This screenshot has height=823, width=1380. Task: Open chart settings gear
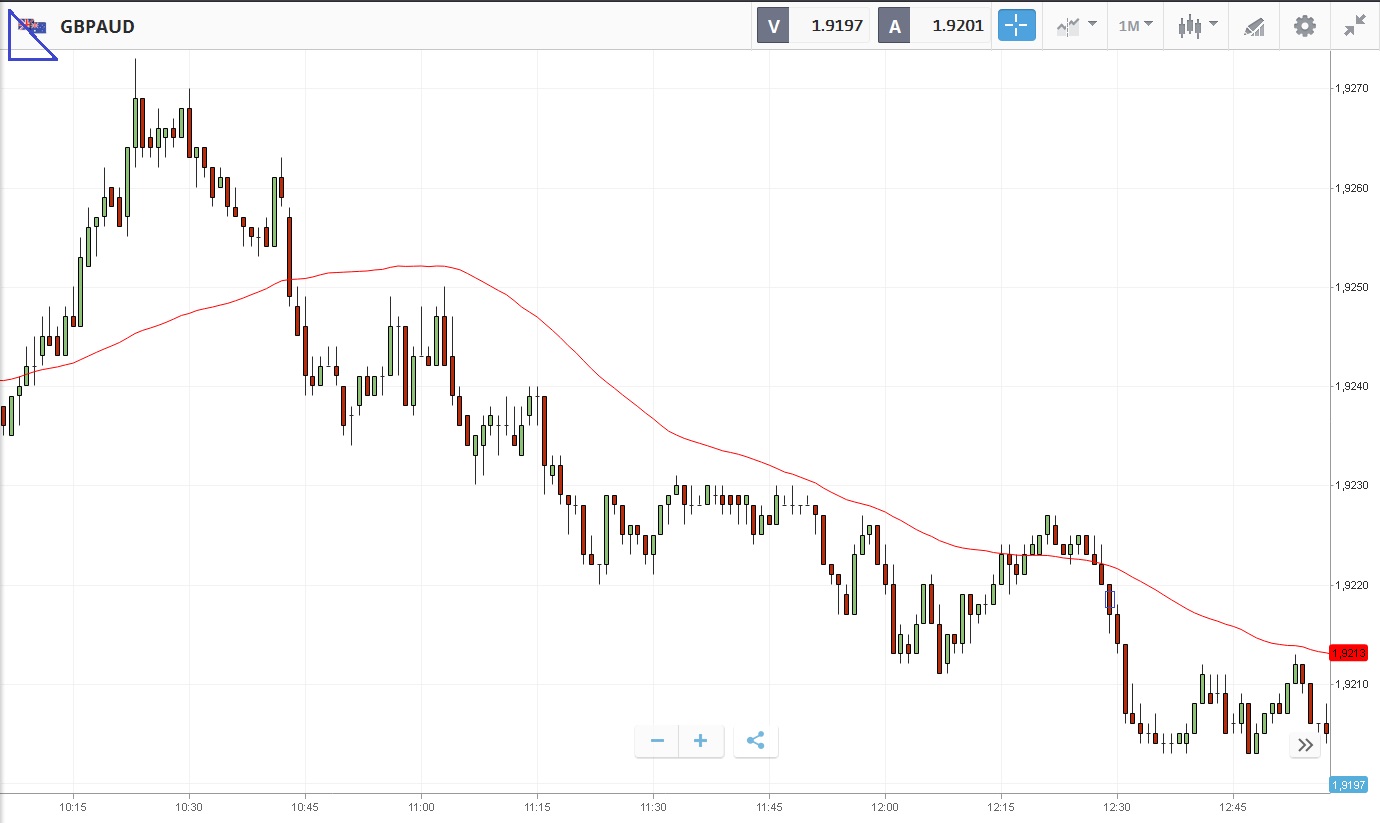(1305, 26)
